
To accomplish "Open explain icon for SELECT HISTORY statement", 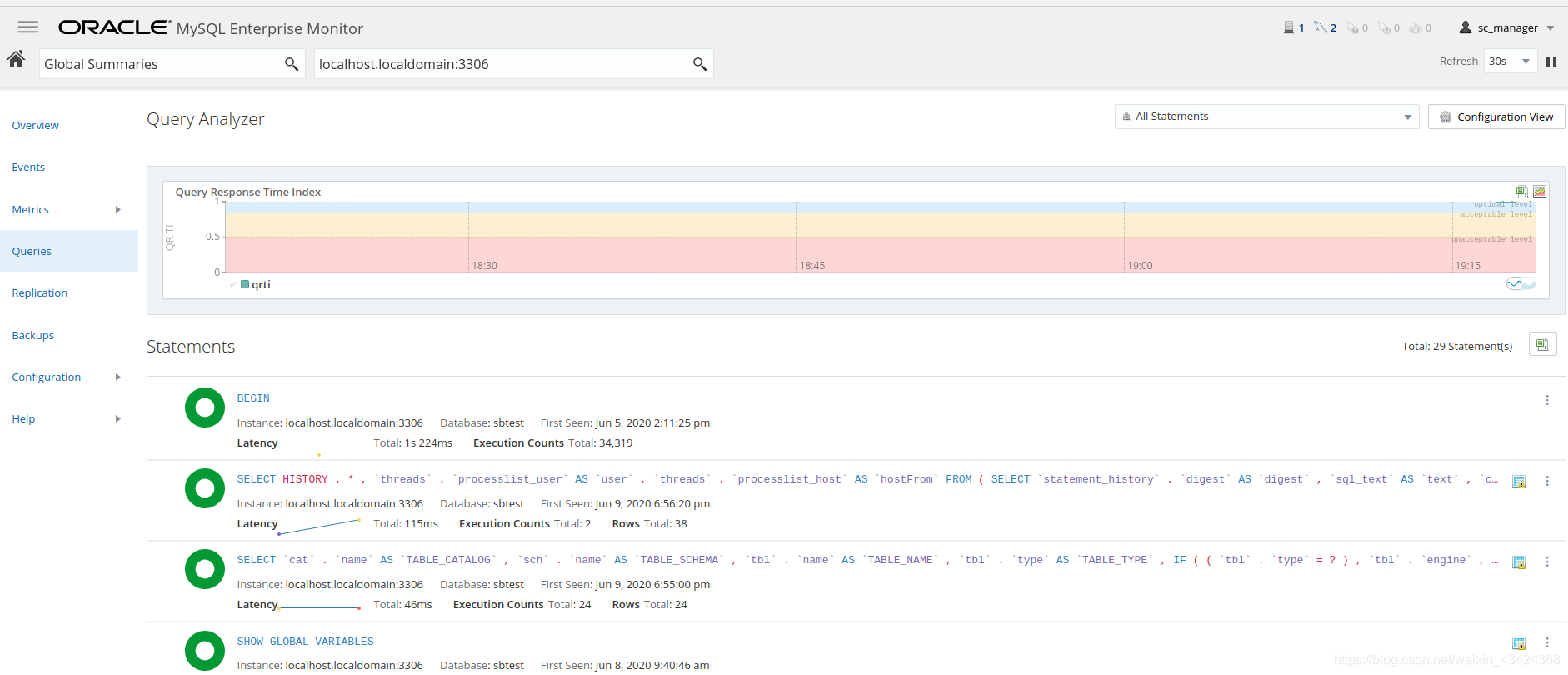I will tap(1519, 482).
